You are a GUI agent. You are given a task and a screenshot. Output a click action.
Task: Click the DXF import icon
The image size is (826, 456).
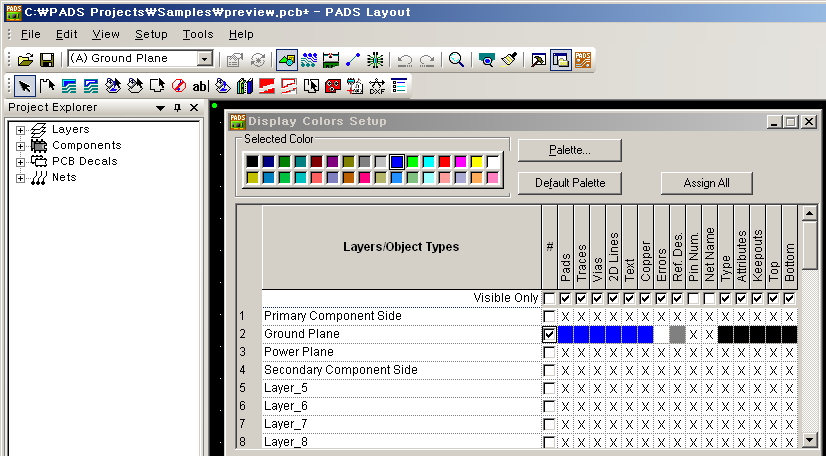click(377, 86)
